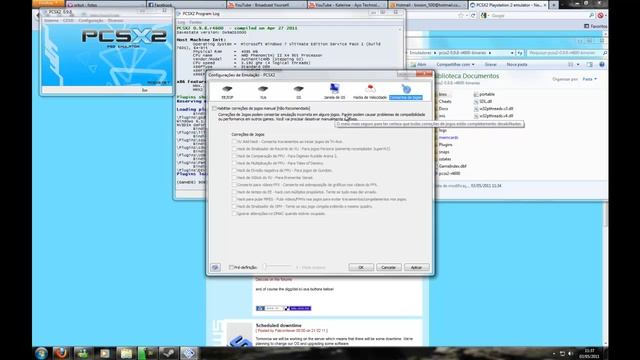Toggle Hack de Multiplicação de FPU checkbox

(x=234, y=163)
